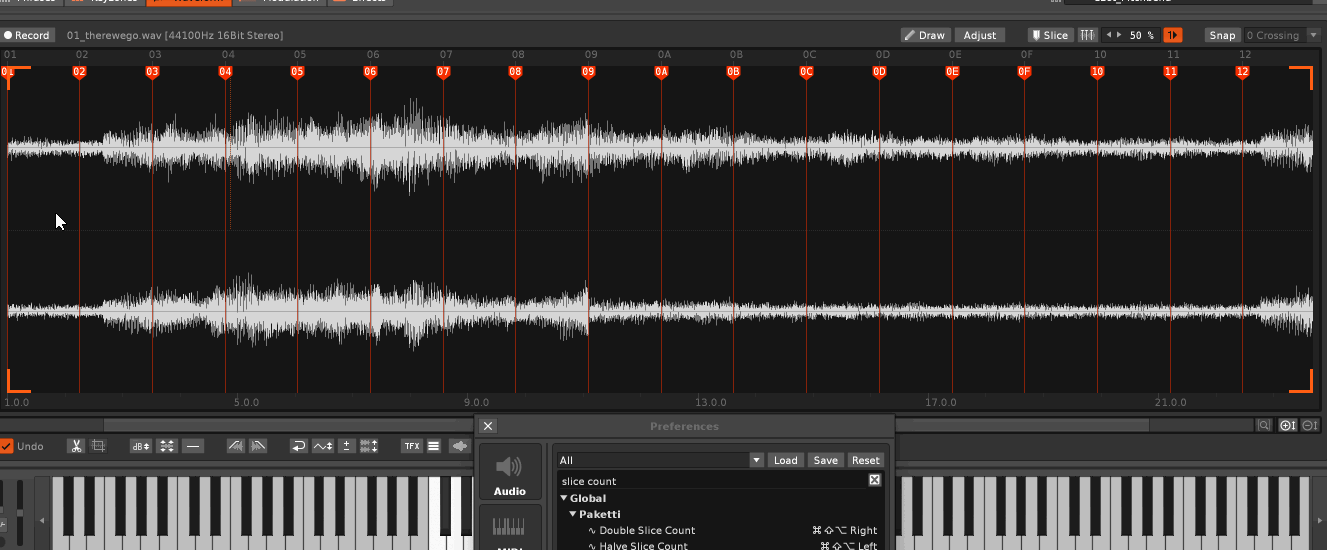Screen dimensions: 1327x550
Task: Click the fade in icon
Action: point(236,446)
